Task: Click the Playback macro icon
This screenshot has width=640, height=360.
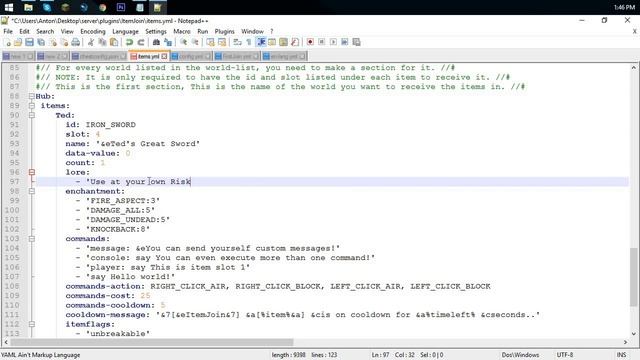Action: click(x=333, y=42)
